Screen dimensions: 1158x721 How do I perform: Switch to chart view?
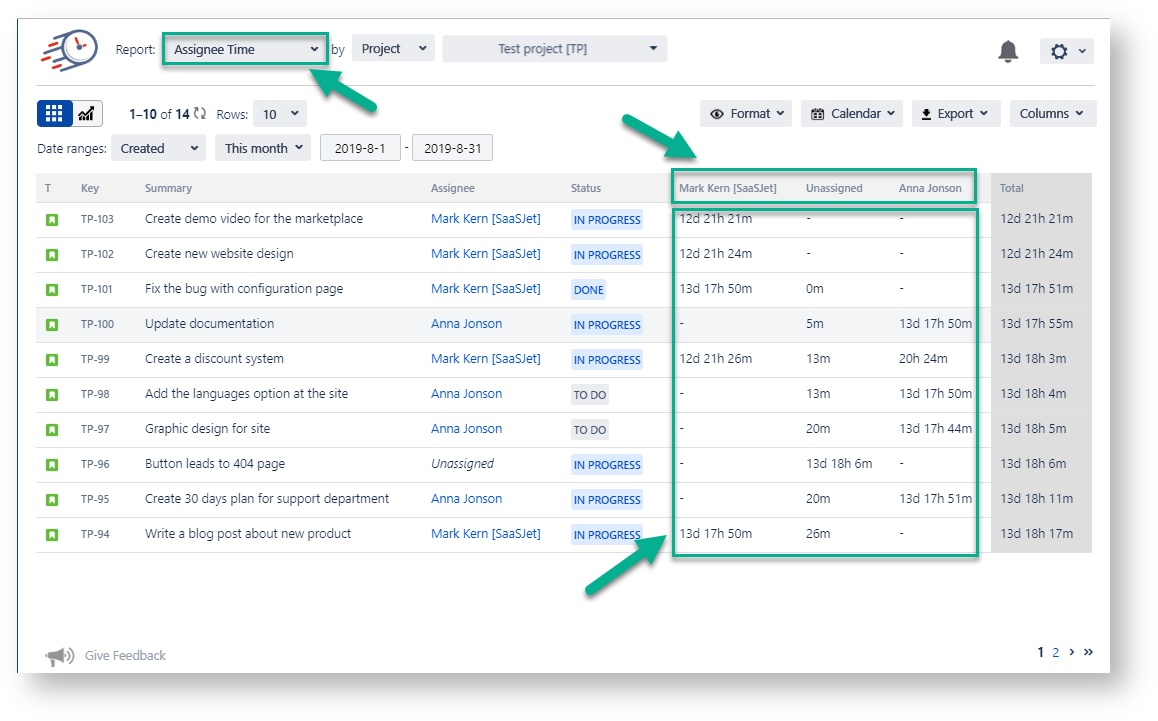point(86,114)
